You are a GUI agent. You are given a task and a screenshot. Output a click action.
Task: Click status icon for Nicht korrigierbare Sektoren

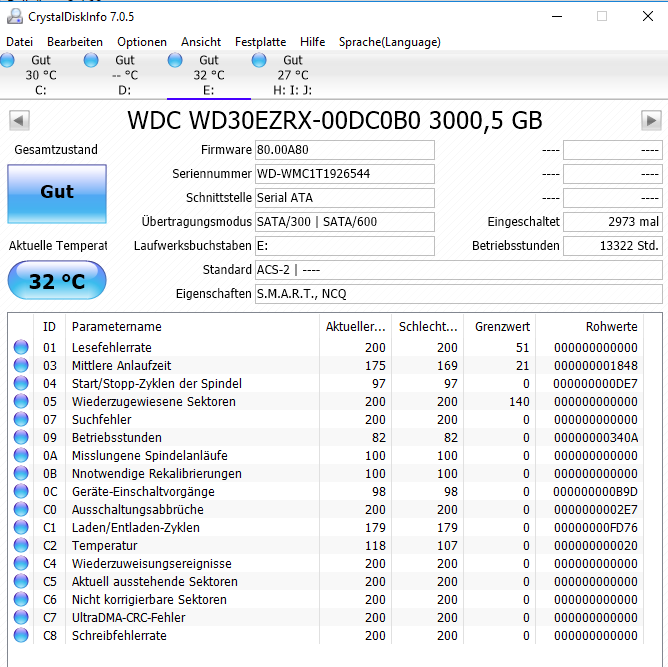point(21,599)
